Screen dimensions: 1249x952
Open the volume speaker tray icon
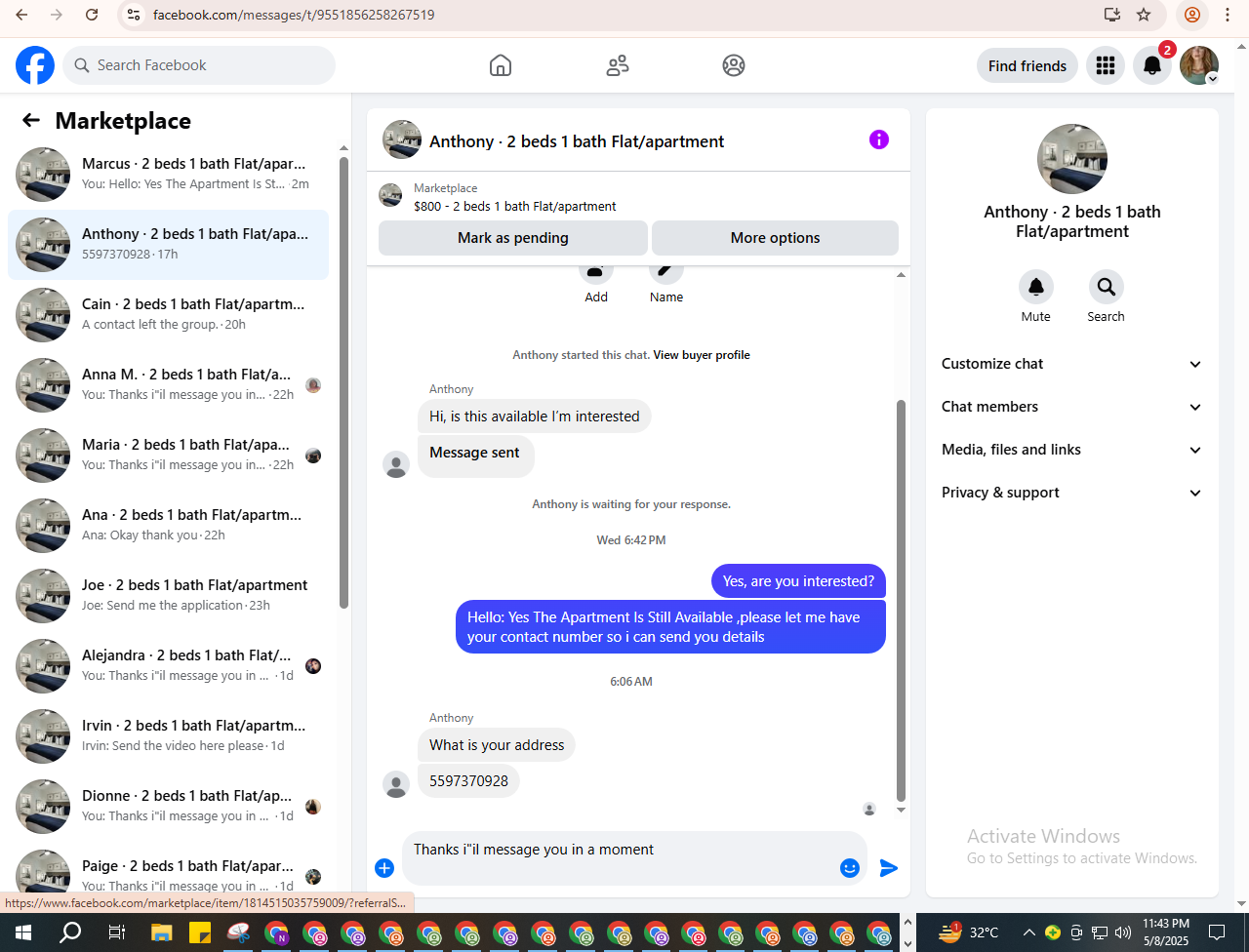coord(1123,932)
